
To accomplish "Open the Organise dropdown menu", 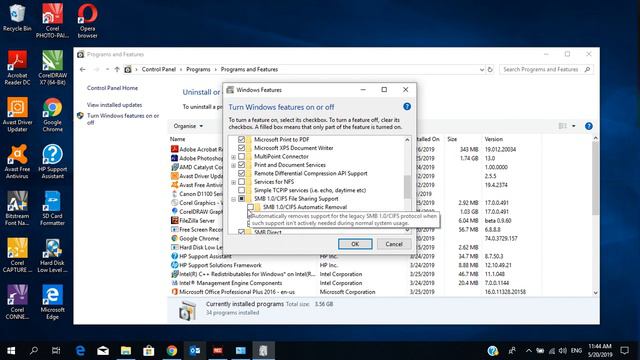I will click(188, 126).
